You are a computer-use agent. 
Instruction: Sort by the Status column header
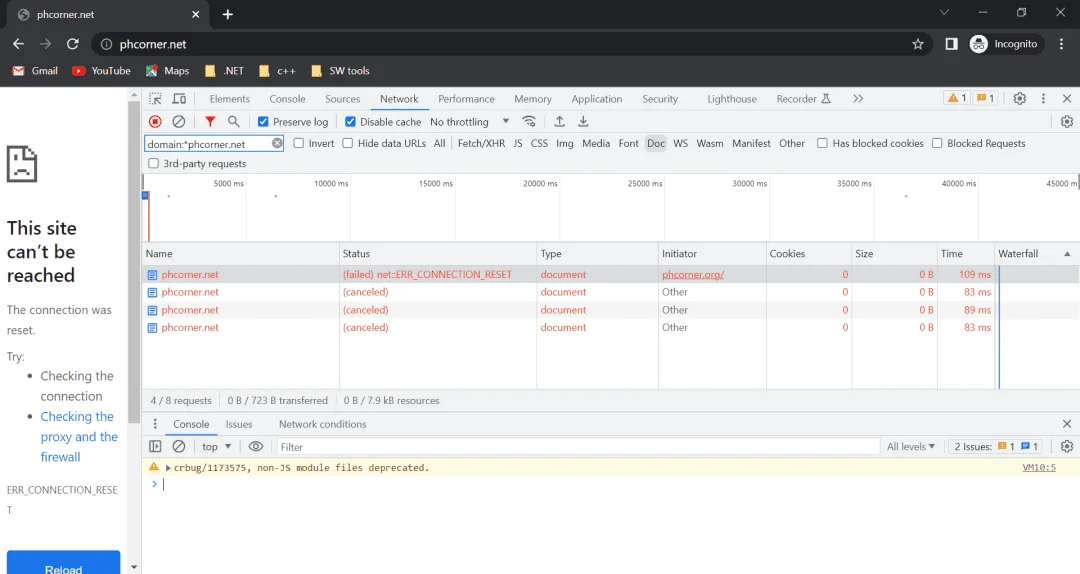(x=438, y=254)
